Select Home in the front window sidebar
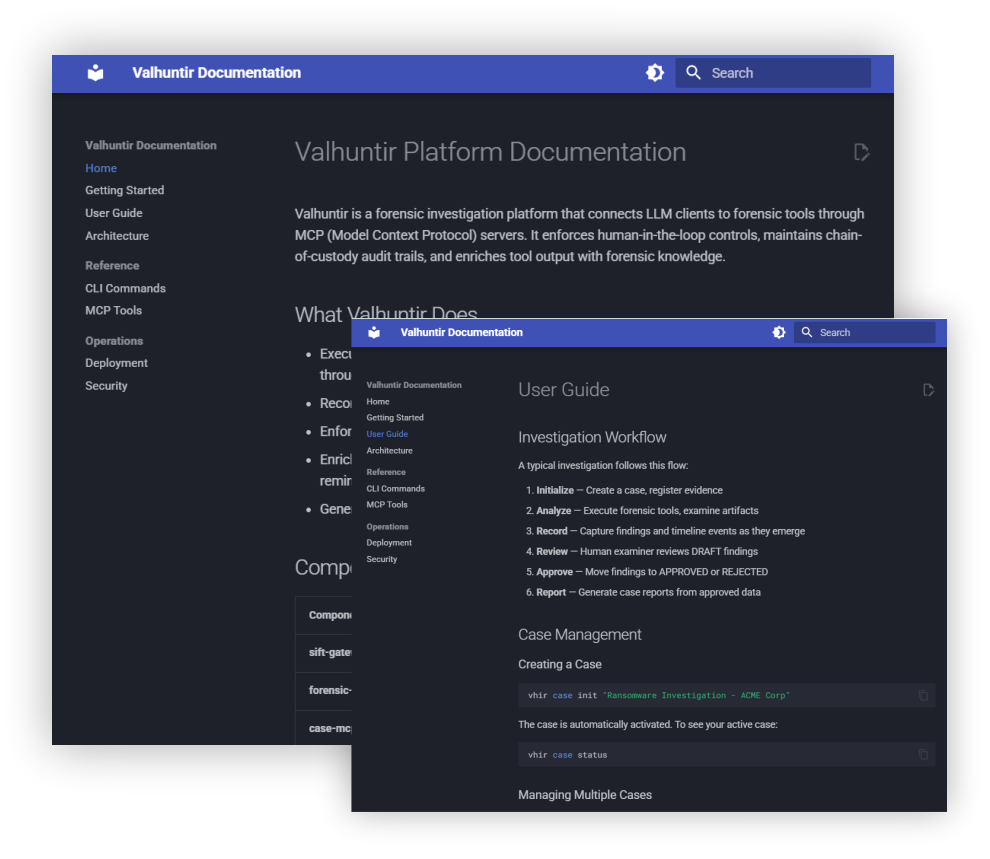Screen dimensions: 990x859 point(378,402)
